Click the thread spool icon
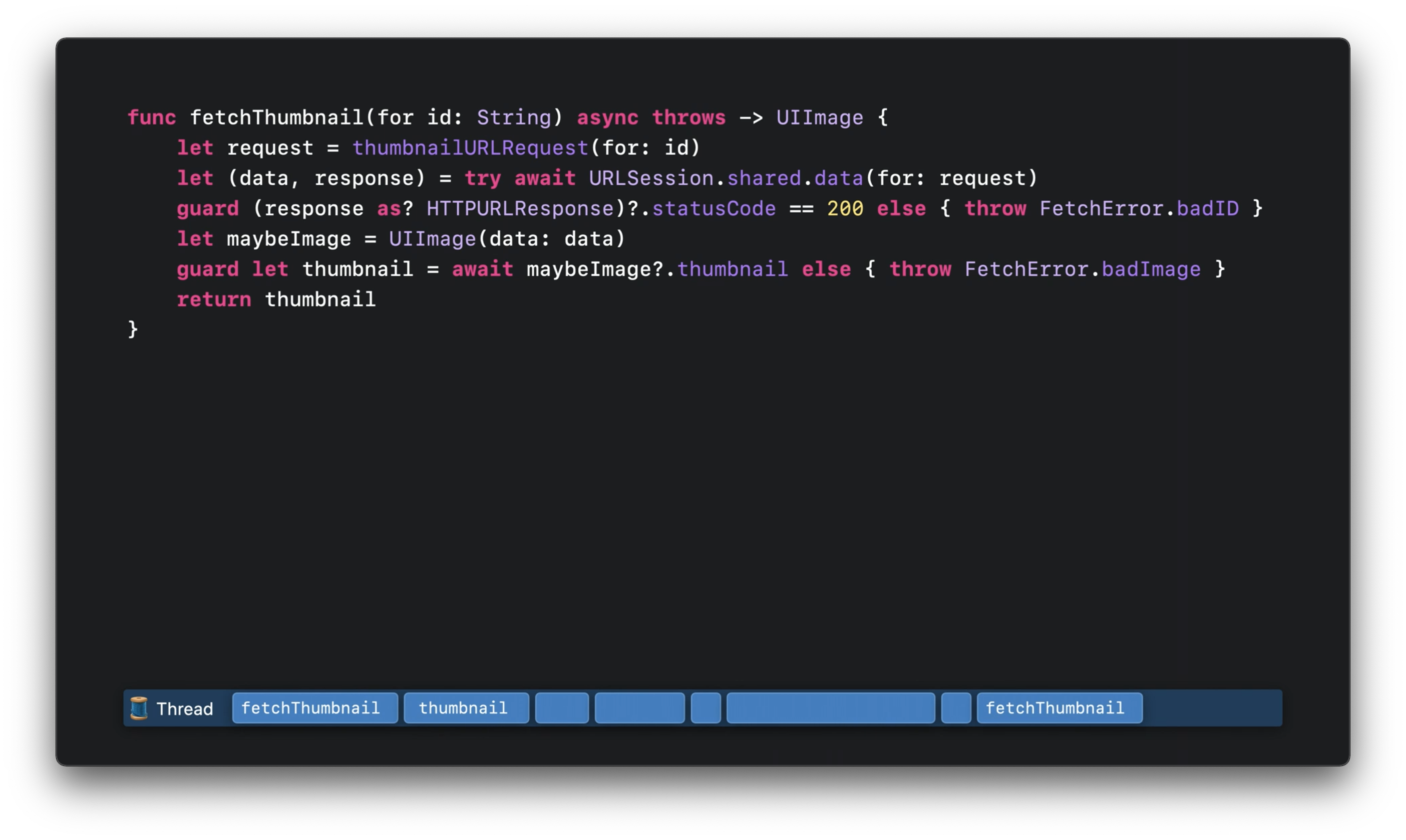Image resolution: width=1406 pixels, height=840 pixels. pyautogui.click(x=139, y=708)
